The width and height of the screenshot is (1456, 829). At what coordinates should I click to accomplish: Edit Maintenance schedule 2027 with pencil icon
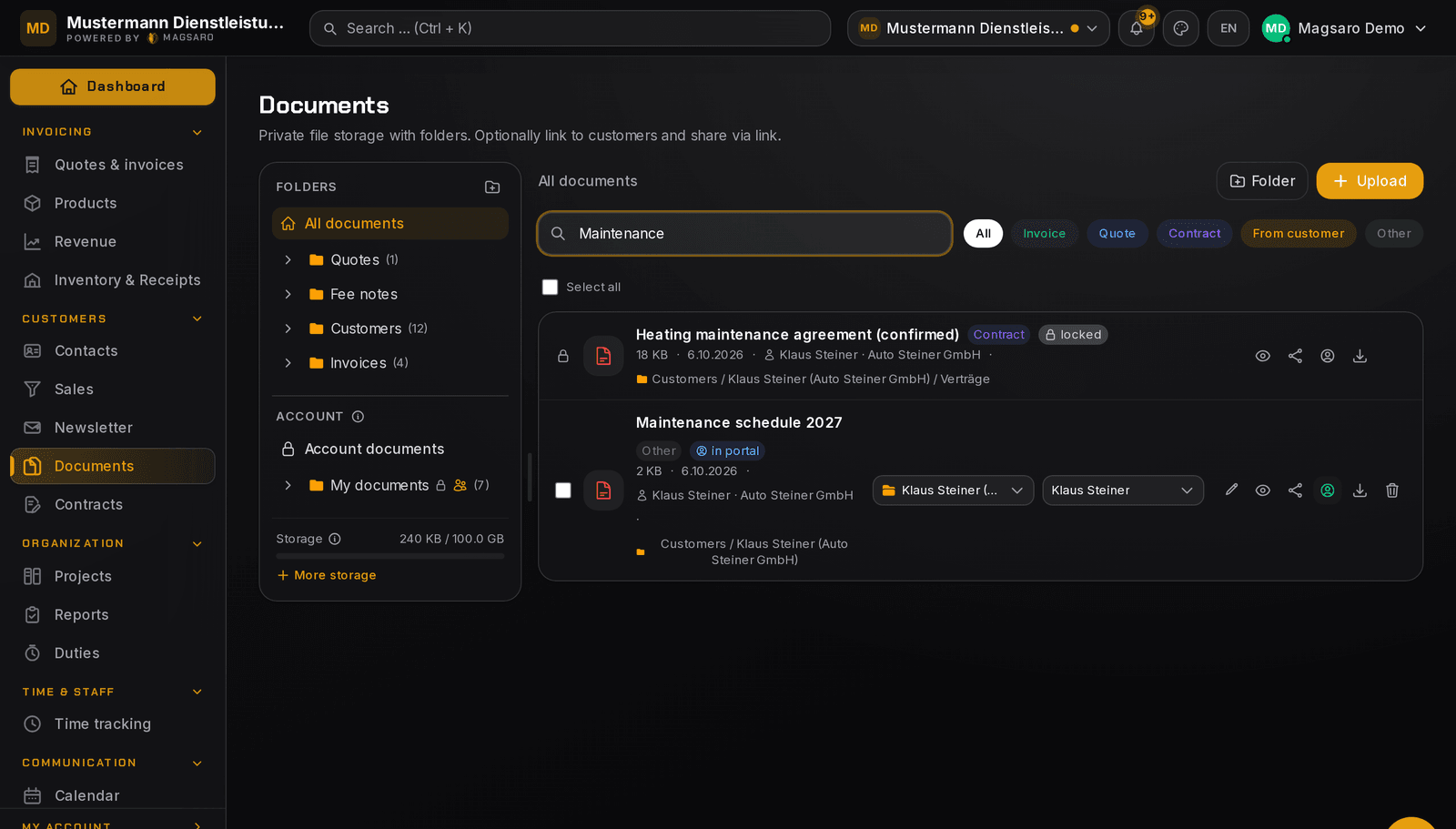[x=1231, y=490]
